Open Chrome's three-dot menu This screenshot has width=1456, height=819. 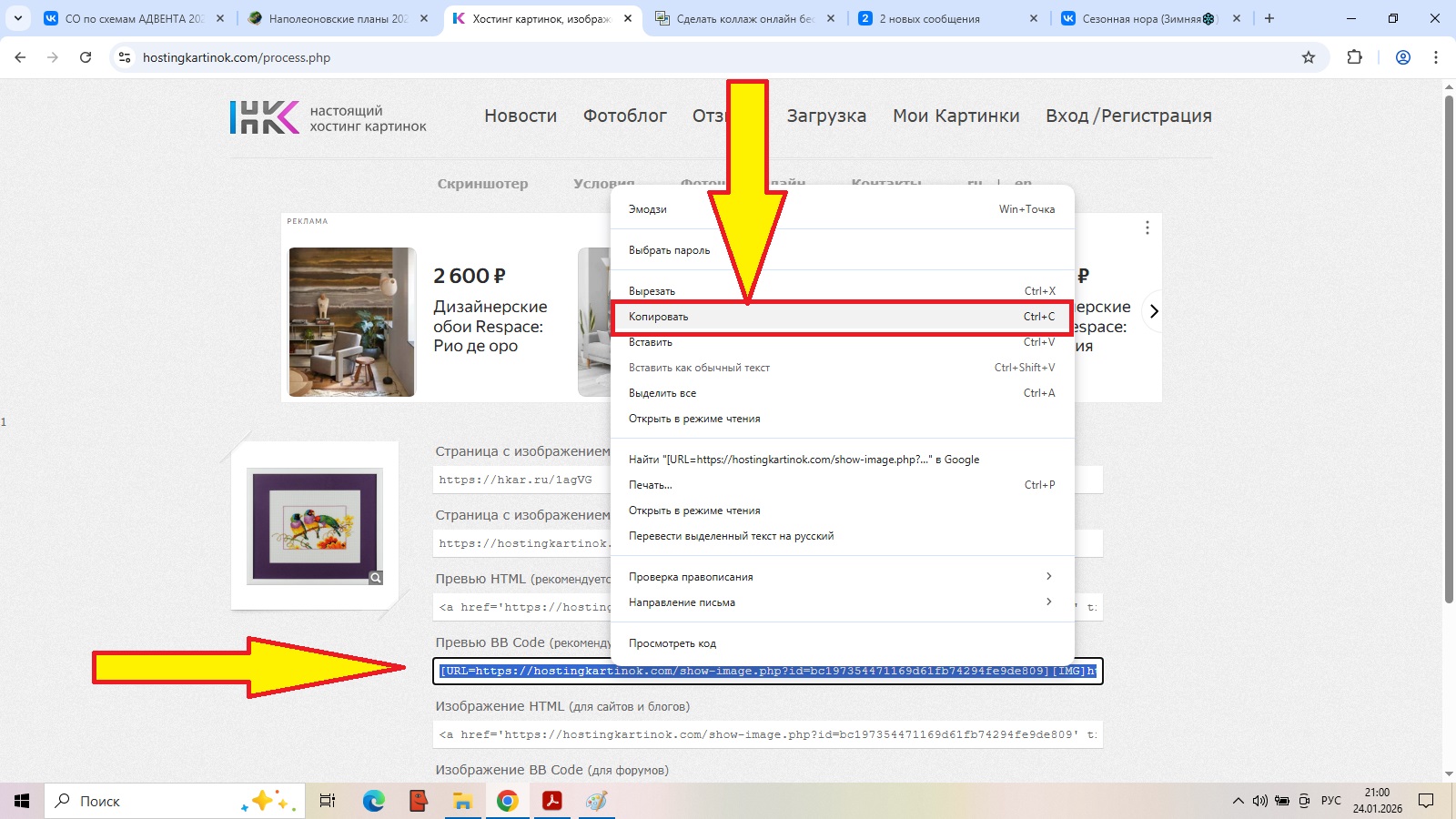tap(1436, 57)
